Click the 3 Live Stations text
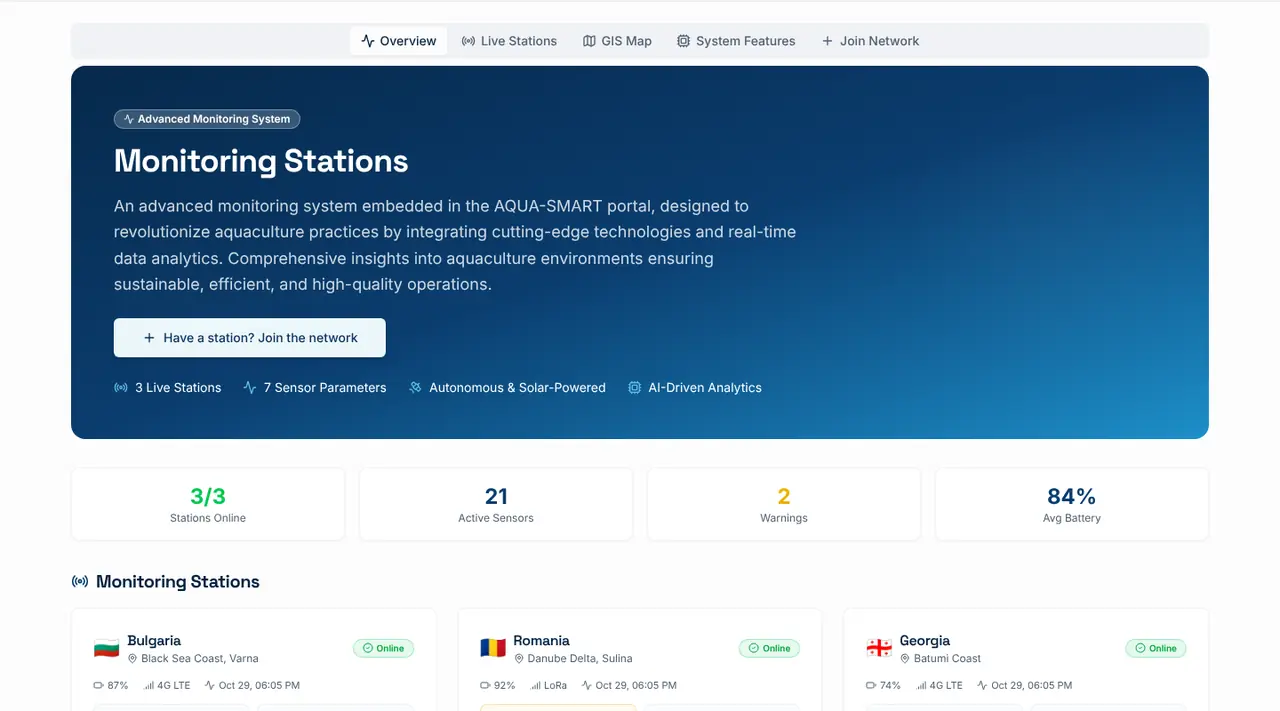The image size is (1280, 711). point(178,388)
